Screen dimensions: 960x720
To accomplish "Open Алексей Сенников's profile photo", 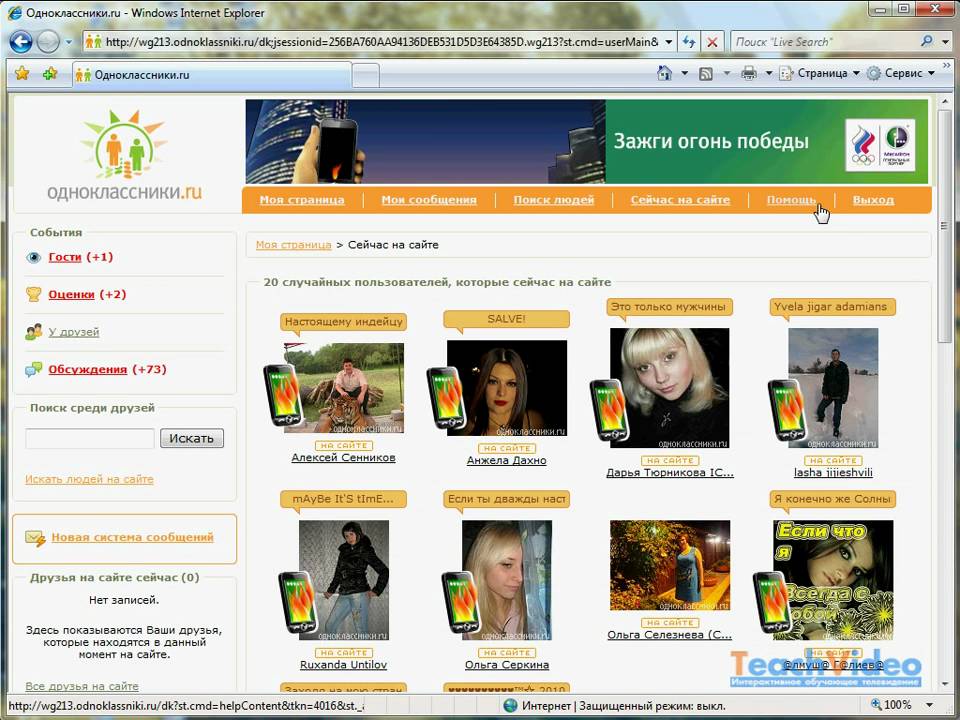I will tap(343, 388).
